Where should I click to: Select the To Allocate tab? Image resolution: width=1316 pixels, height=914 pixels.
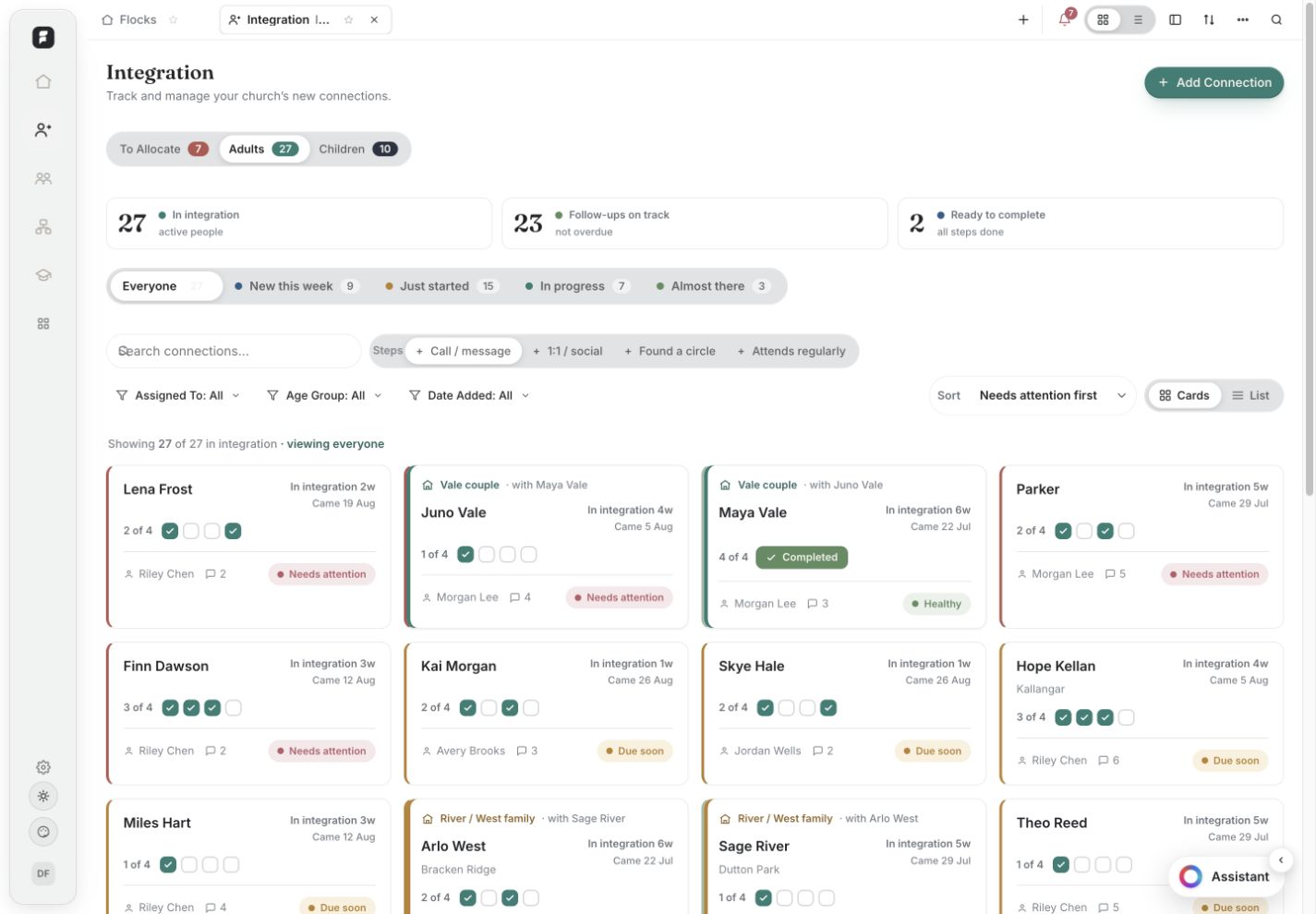[163, 149]
